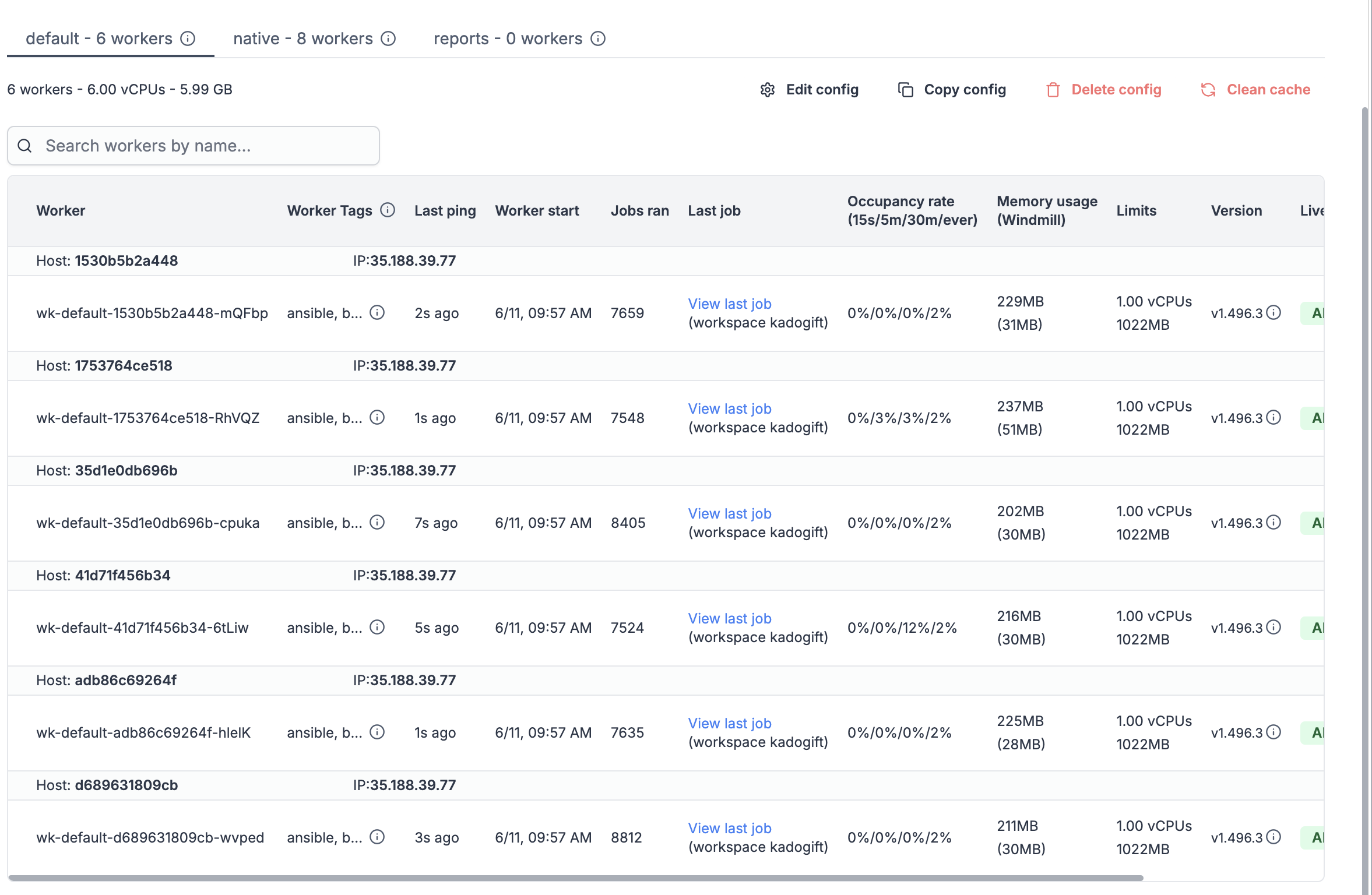Open View last job for worker RhVQZ

click(730, 408)
